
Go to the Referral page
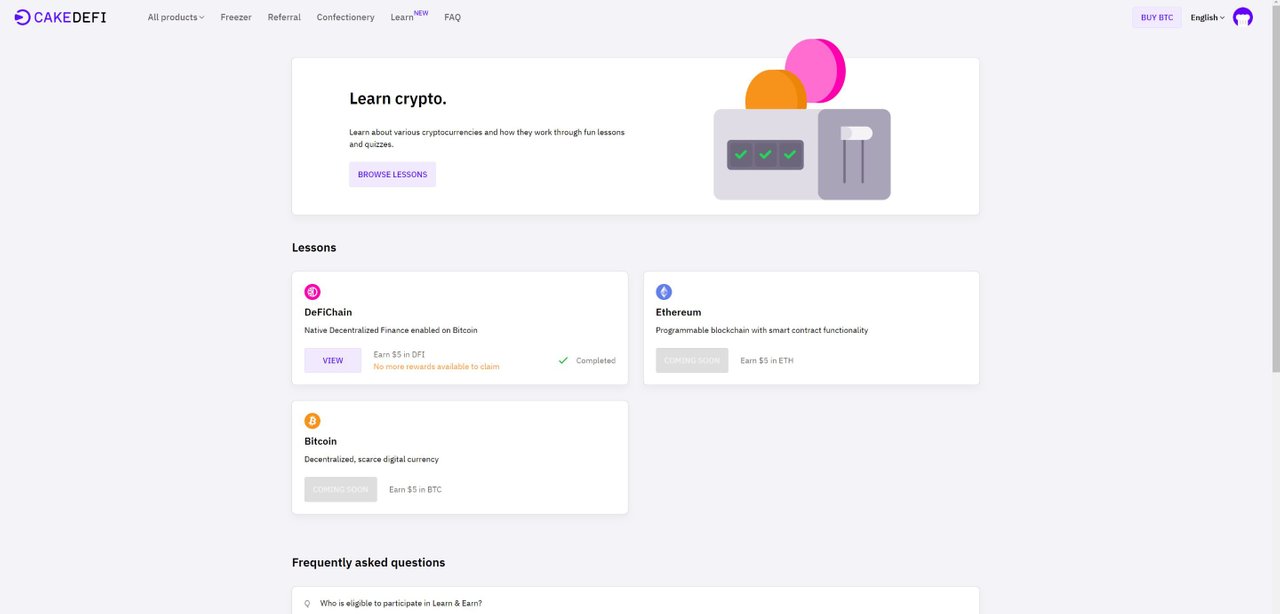(284, 17)
